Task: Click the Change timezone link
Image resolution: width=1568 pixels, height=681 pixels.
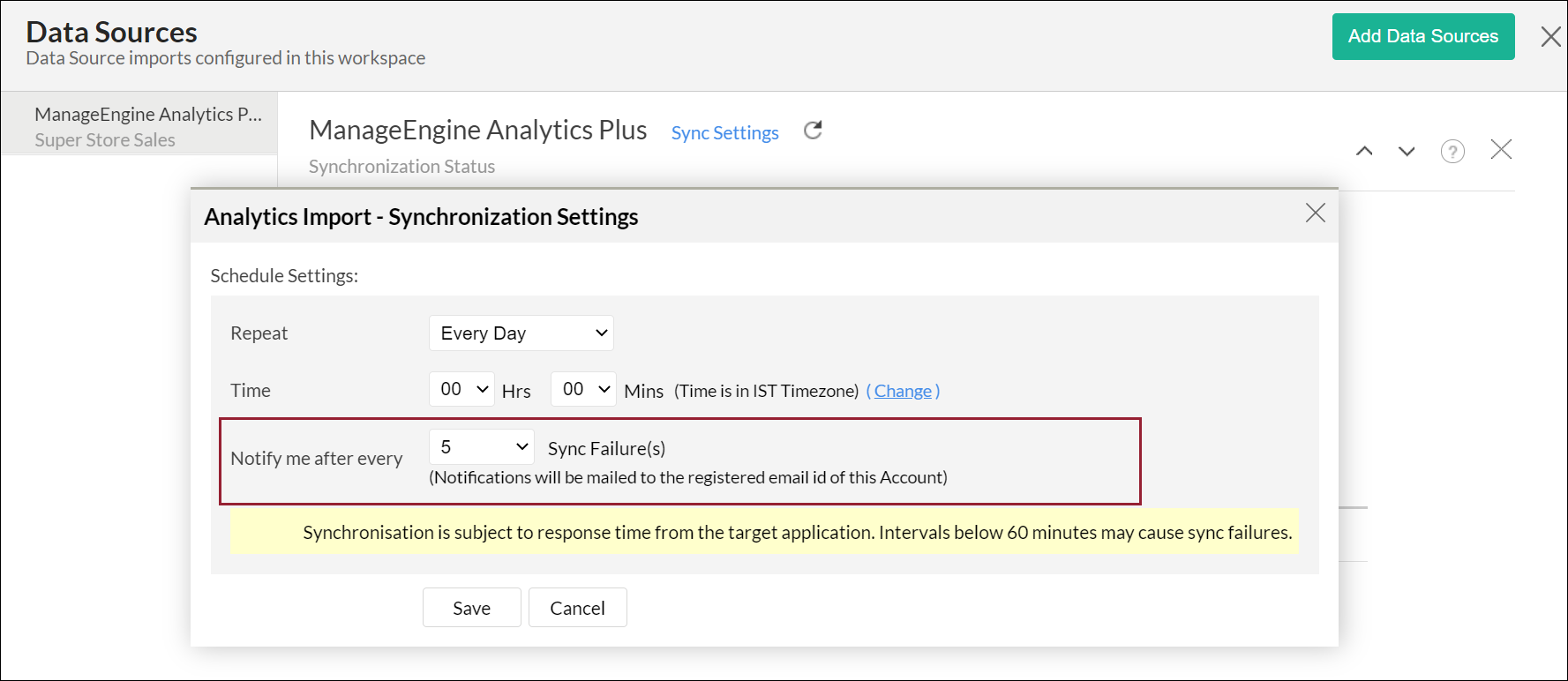Action: [x=903, y=391]
